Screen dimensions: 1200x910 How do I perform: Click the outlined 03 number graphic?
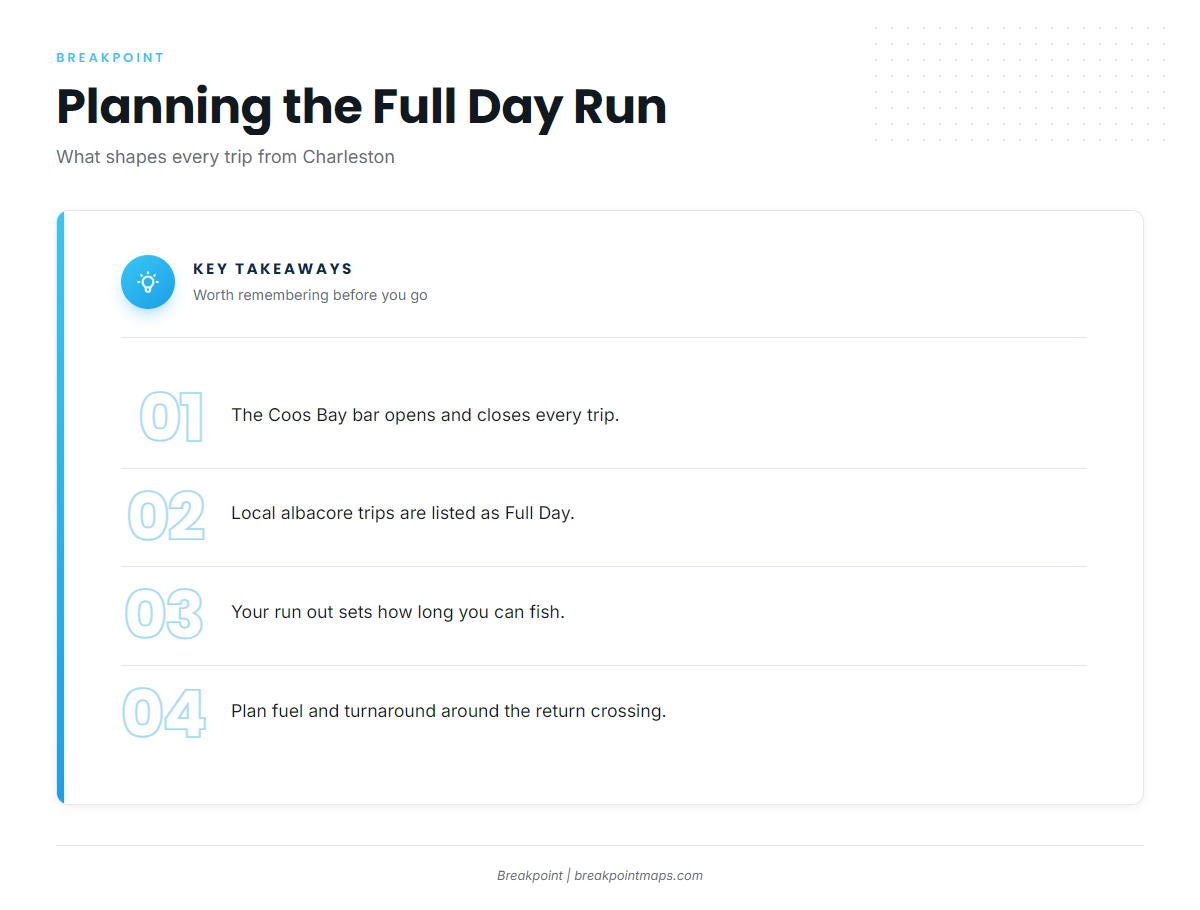[164, 614]
